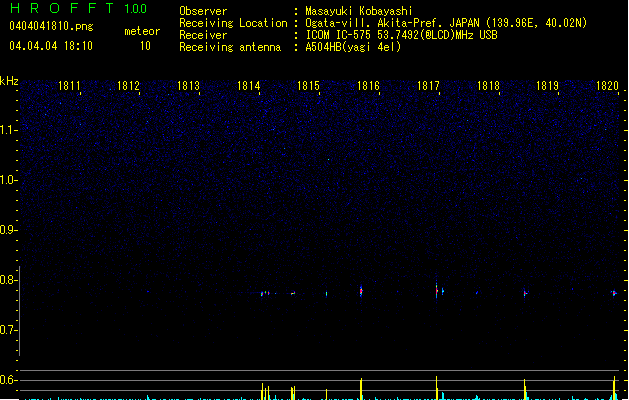The height and width of the screenshot is (400, 629).
Task: Select the 0.8 kHz axis label
Action: (8, 280)
